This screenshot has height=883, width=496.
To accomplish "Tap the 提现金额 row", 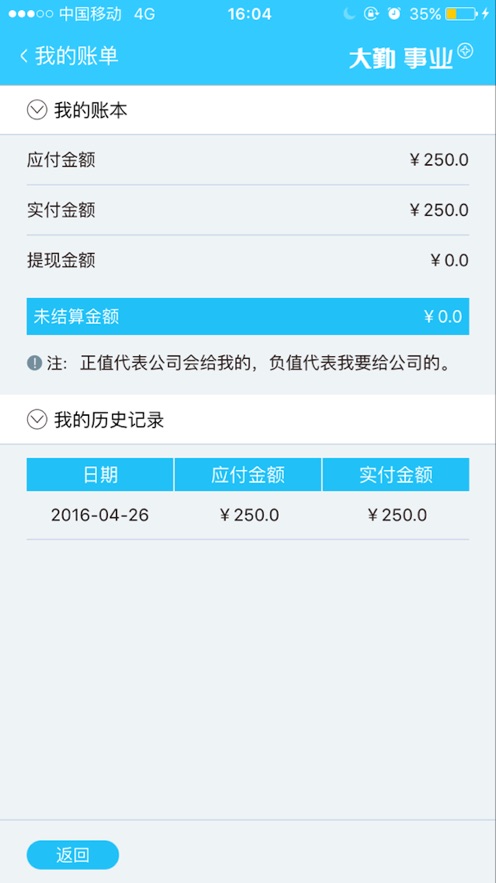I will coord(248,260).
